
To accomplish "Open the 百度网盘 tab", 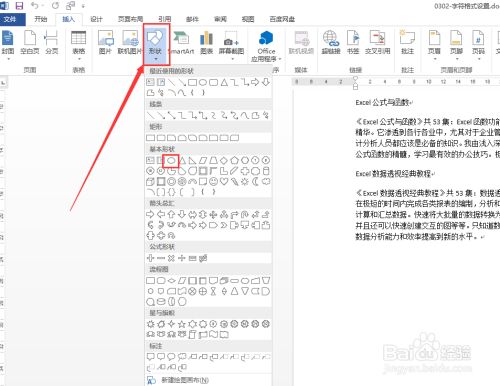I will click(282, 19).
